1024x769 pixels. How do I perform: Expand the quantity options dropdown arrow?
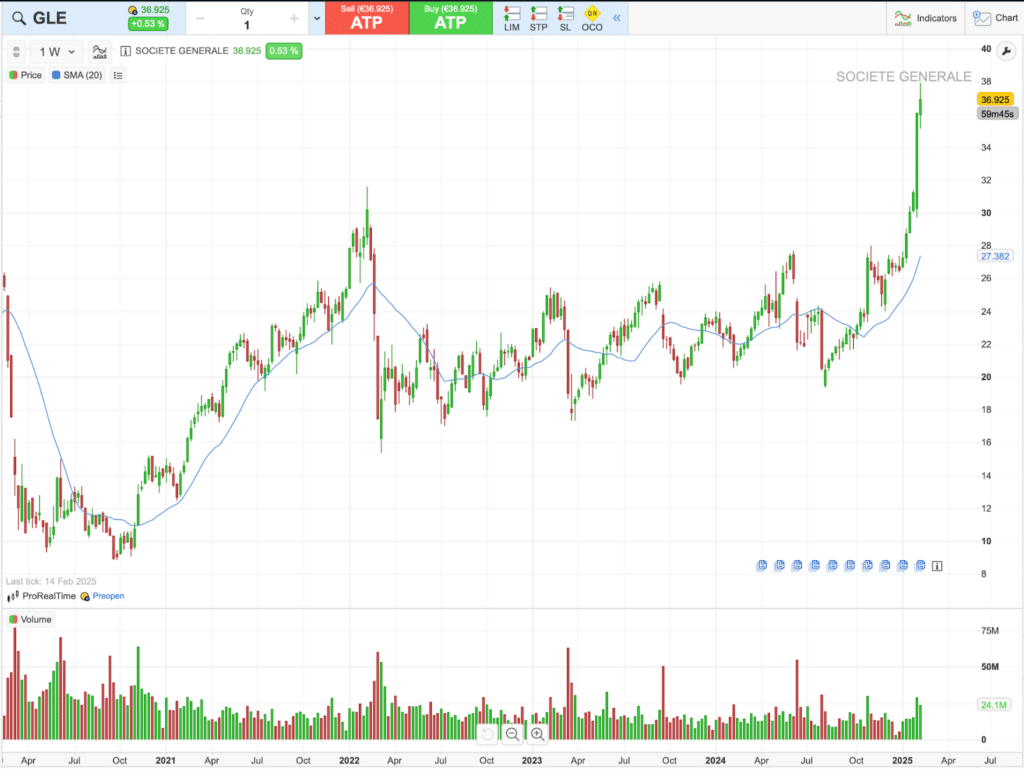click(x=317, y=18)
